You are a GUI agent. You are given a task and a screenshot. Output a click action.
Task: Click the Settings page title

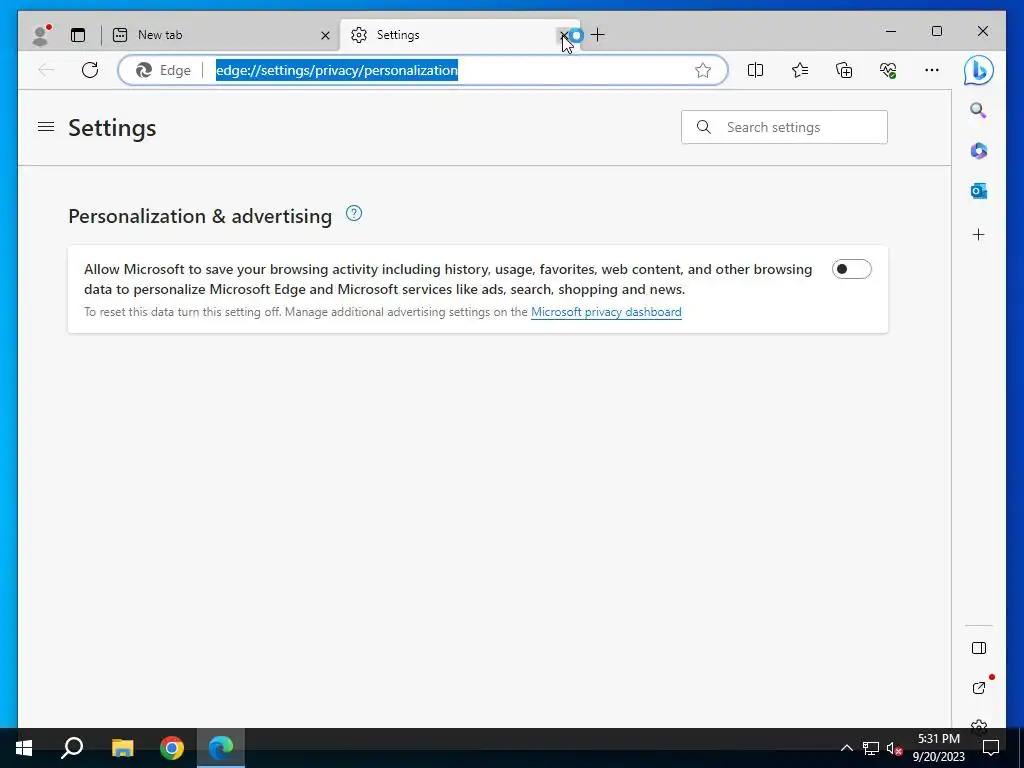click(112, 127)
